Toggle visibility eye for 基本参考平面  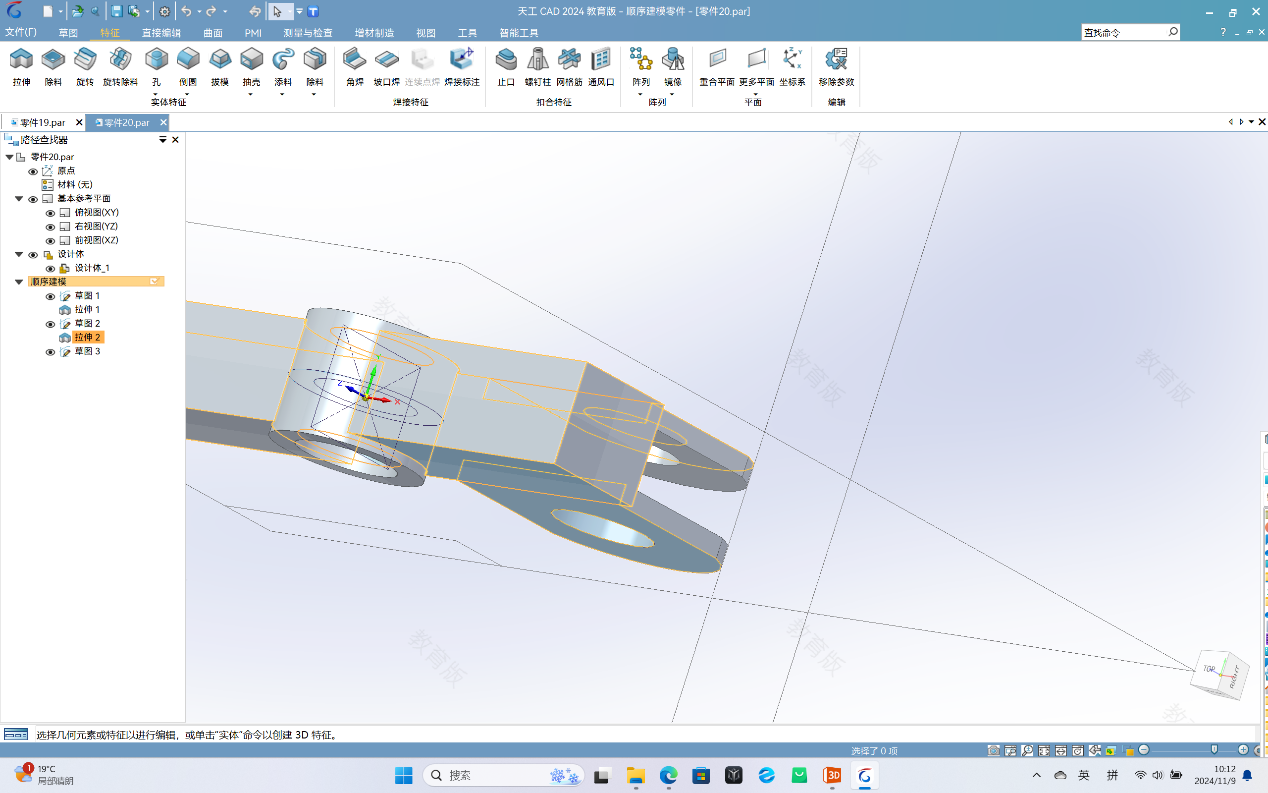[33, 199]
